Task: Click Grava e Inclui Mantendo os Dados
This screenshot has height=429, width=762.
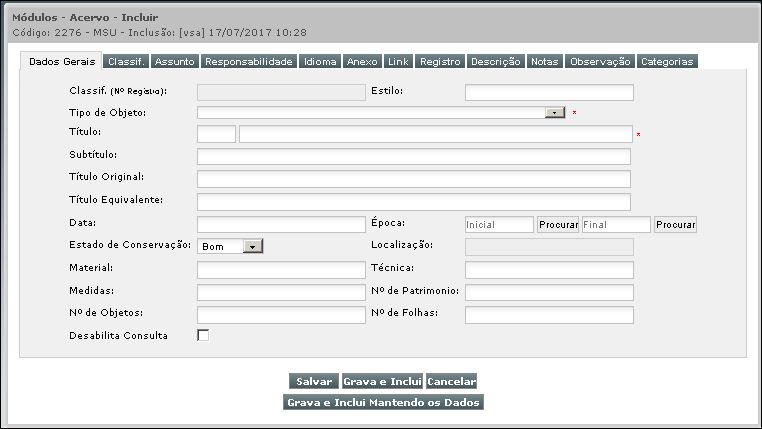Action: (x=384, y=402)
